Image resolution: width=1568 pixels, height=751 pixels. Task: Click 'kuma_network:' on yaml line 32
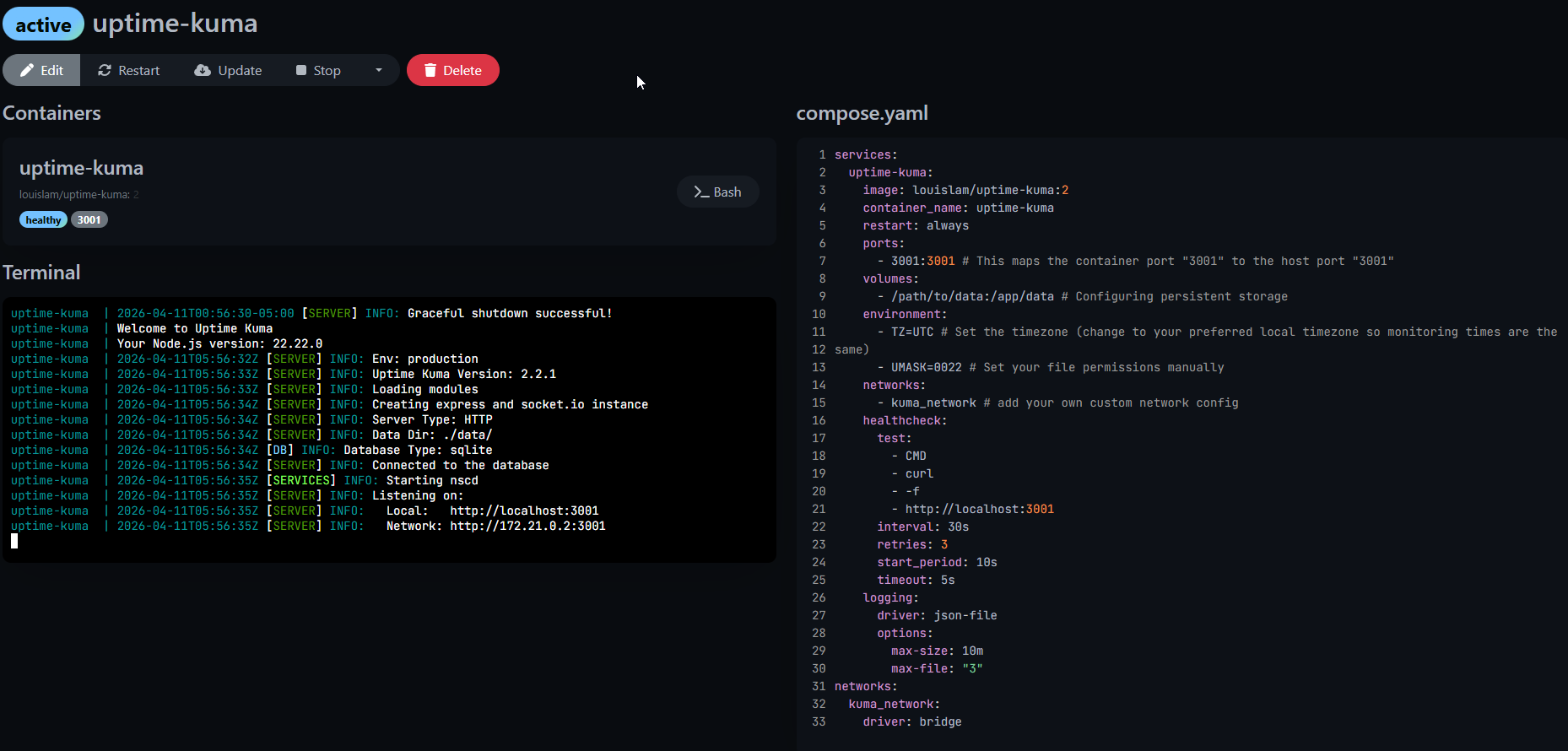pyautogui.click(x=894, y=704)
